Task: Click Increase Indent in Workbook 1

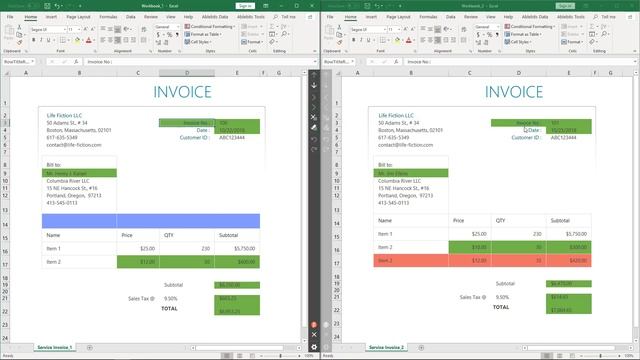Action: point(133,40)
